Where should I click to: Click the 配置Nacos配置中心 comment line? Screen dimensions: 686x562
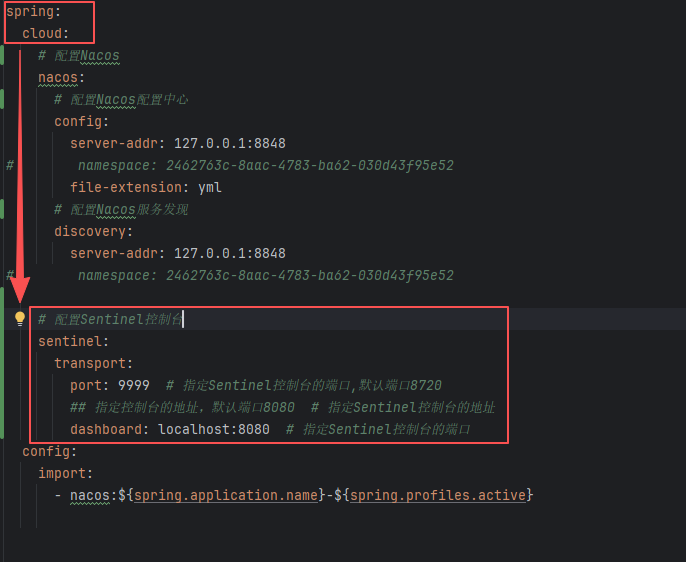[x=121, y=99]
